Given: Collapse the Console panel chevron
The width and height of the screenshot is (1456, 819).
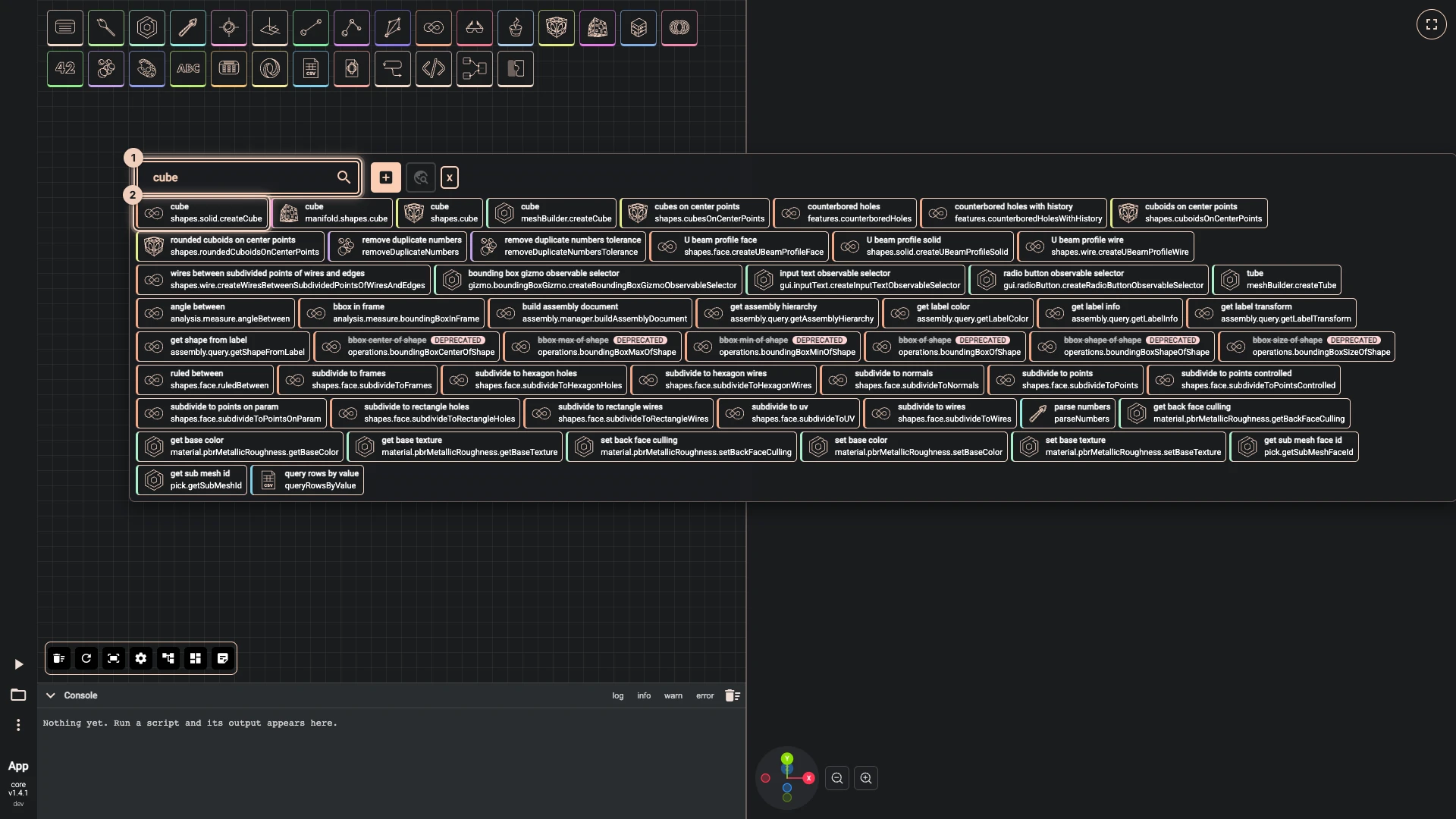Looking at the screenshot, I should [x=51, y=695].
